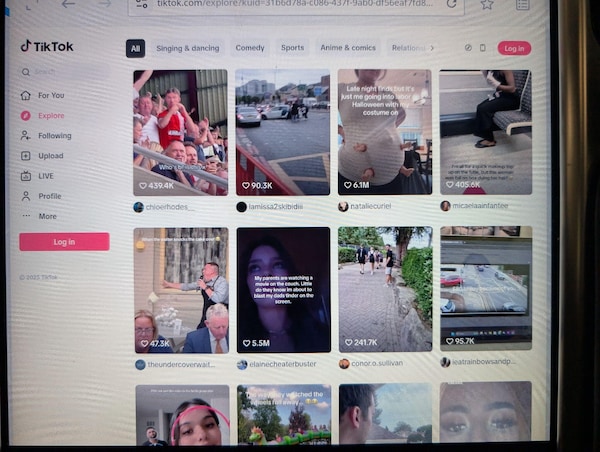Expand the More menu in sidebar
The image size is (600, 452).
[47, 216]
